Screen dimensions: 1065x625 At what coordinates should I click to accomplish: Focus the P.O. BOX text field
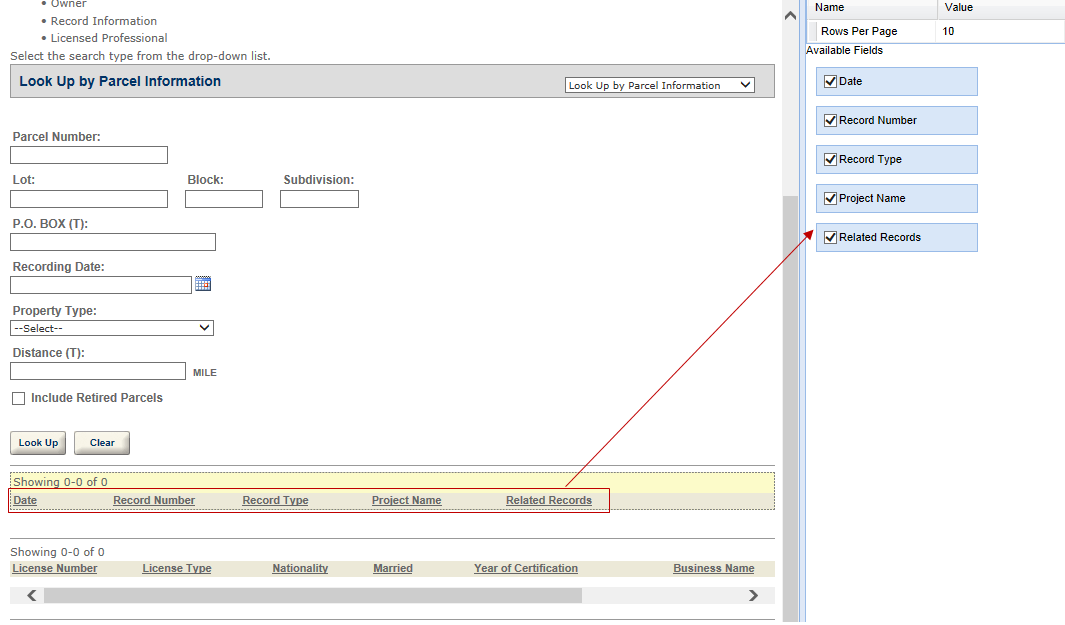pos(113,242)
